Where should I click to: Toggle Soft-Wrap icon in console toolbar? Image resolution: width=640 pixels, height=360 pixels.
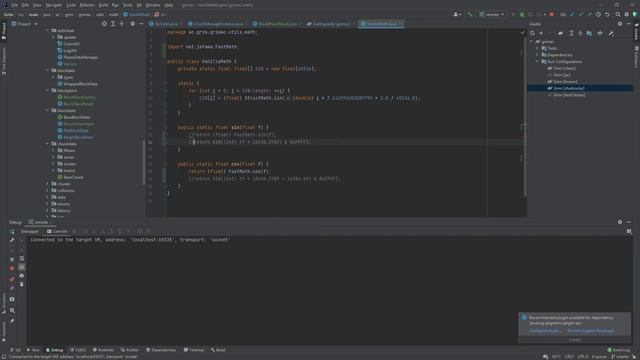point(22,259)
